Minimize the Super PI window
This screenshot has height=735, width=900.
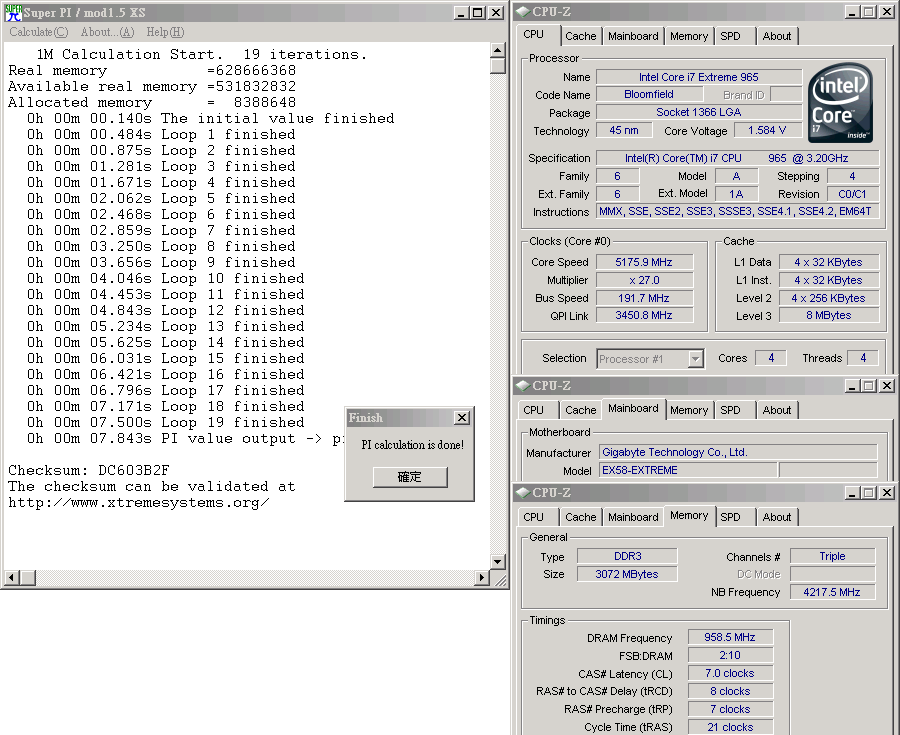[x=461, y=13]
